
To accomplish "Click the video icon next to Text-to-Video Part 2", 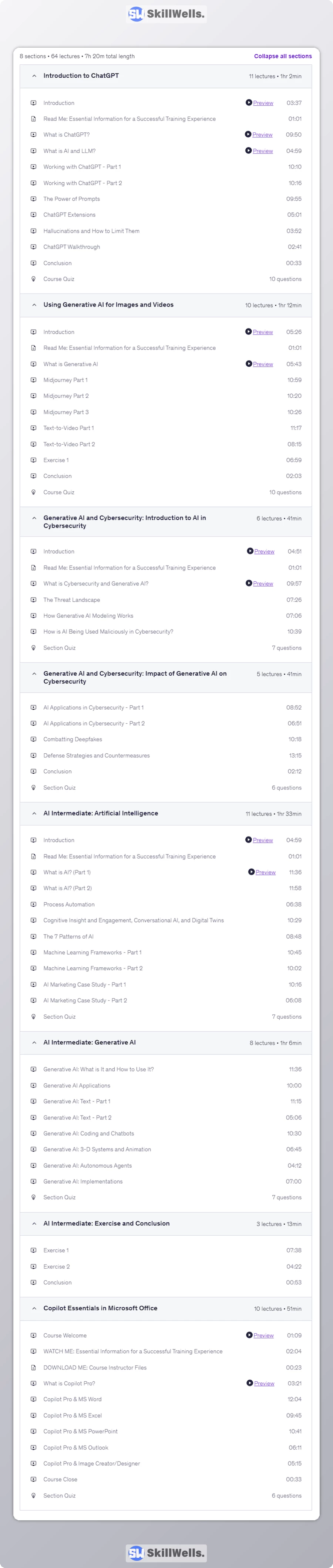I will (x=33, y=444).
